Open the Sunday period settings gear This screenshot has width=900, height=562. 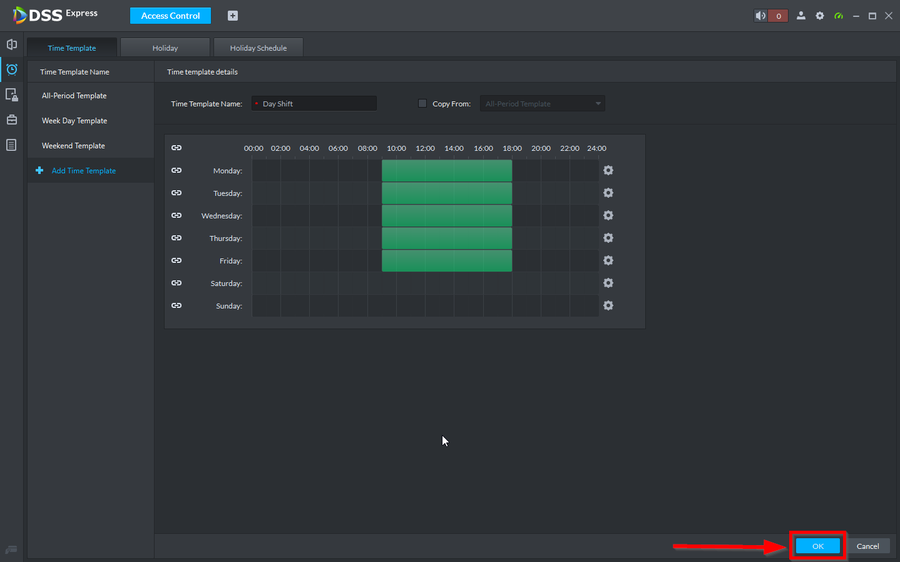(x=608, y=305)
